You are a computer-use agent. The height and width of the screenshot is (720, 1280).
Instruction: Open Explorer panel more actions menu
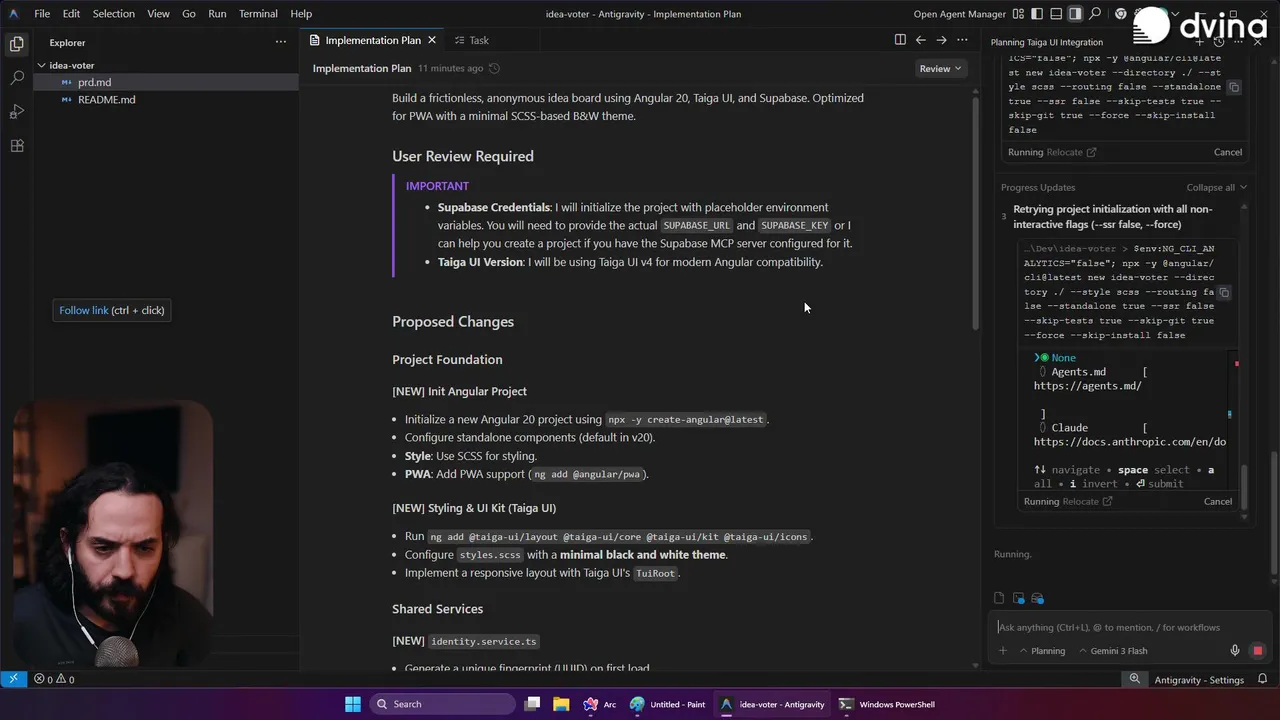pos(281,42)
